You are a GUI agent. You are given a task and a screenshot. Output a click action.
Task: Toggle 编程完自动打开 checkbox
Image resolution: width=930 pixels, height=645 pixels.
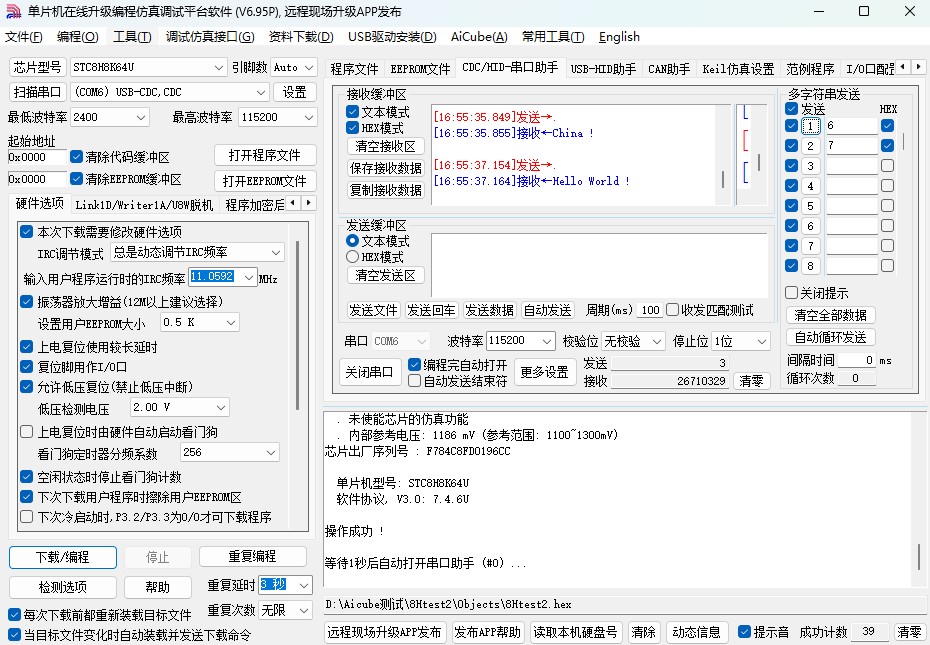point(415,364)
